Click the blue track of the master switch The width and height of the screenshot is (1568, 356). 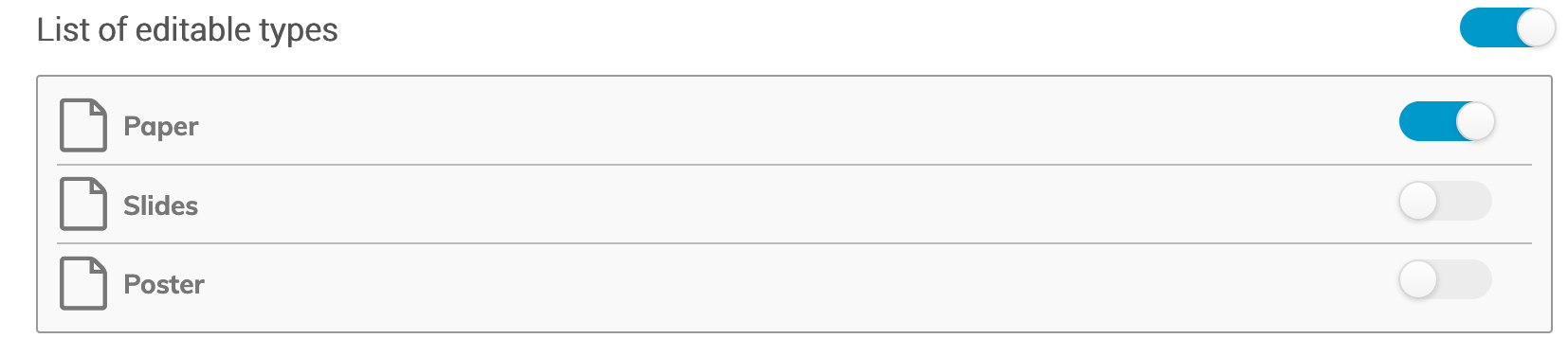tap(1487, 27)
